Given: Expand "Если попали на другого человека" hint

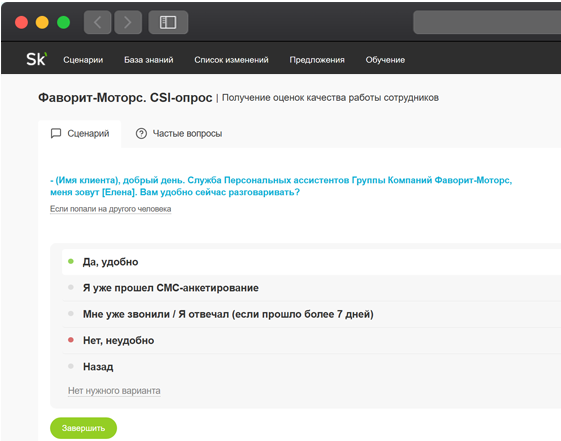Looking at the screenshot, I should (x=111, y=209).
